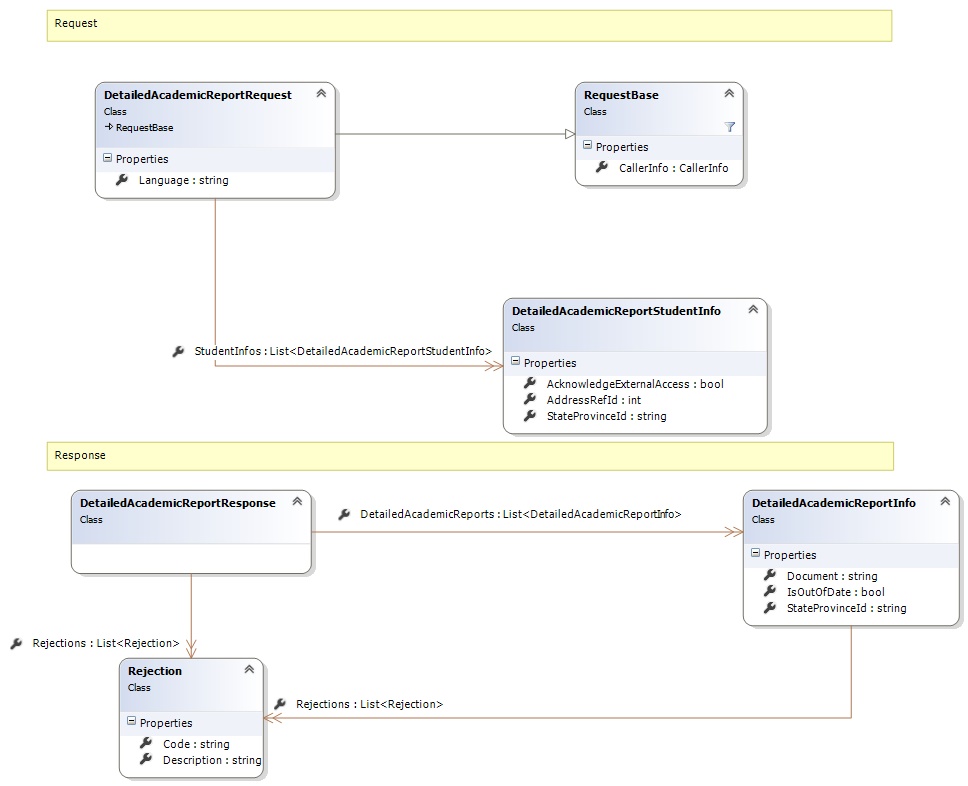Click the RequestBase inheritance label under class name

(x=143, y=128)
